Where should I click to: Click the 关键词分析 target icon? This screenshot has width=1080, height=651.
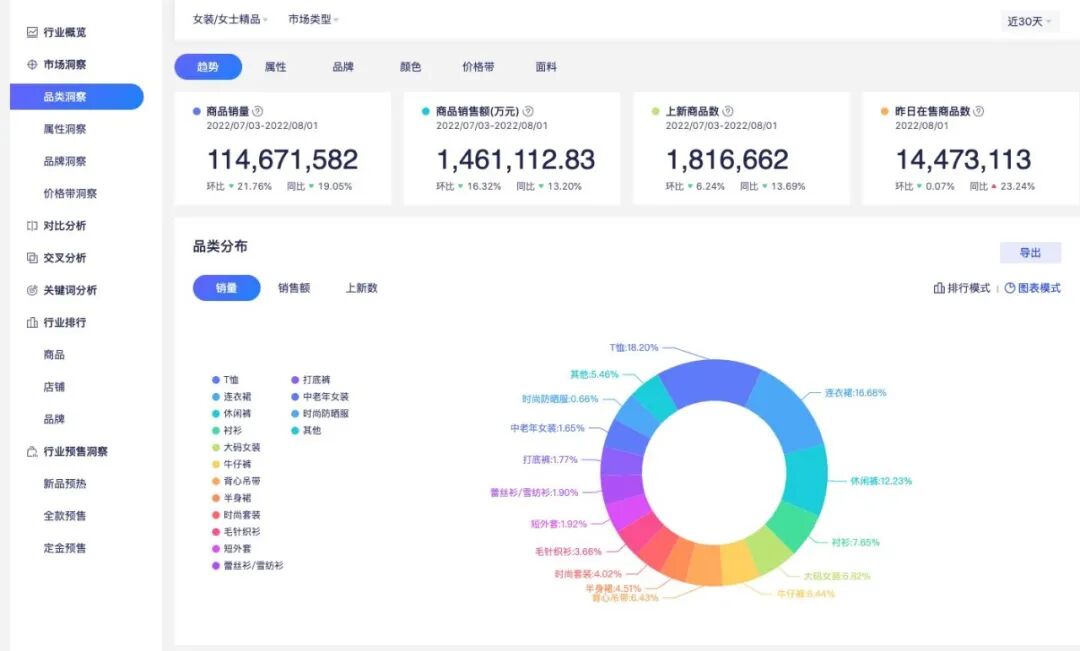(x=32, y=290)
